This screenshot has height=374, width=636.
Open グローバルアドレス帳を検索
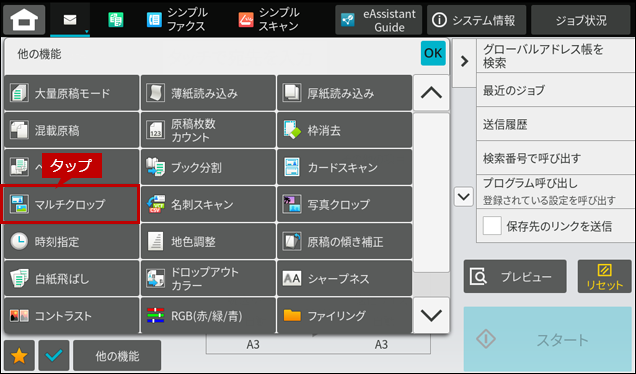(x=556, y=56)
